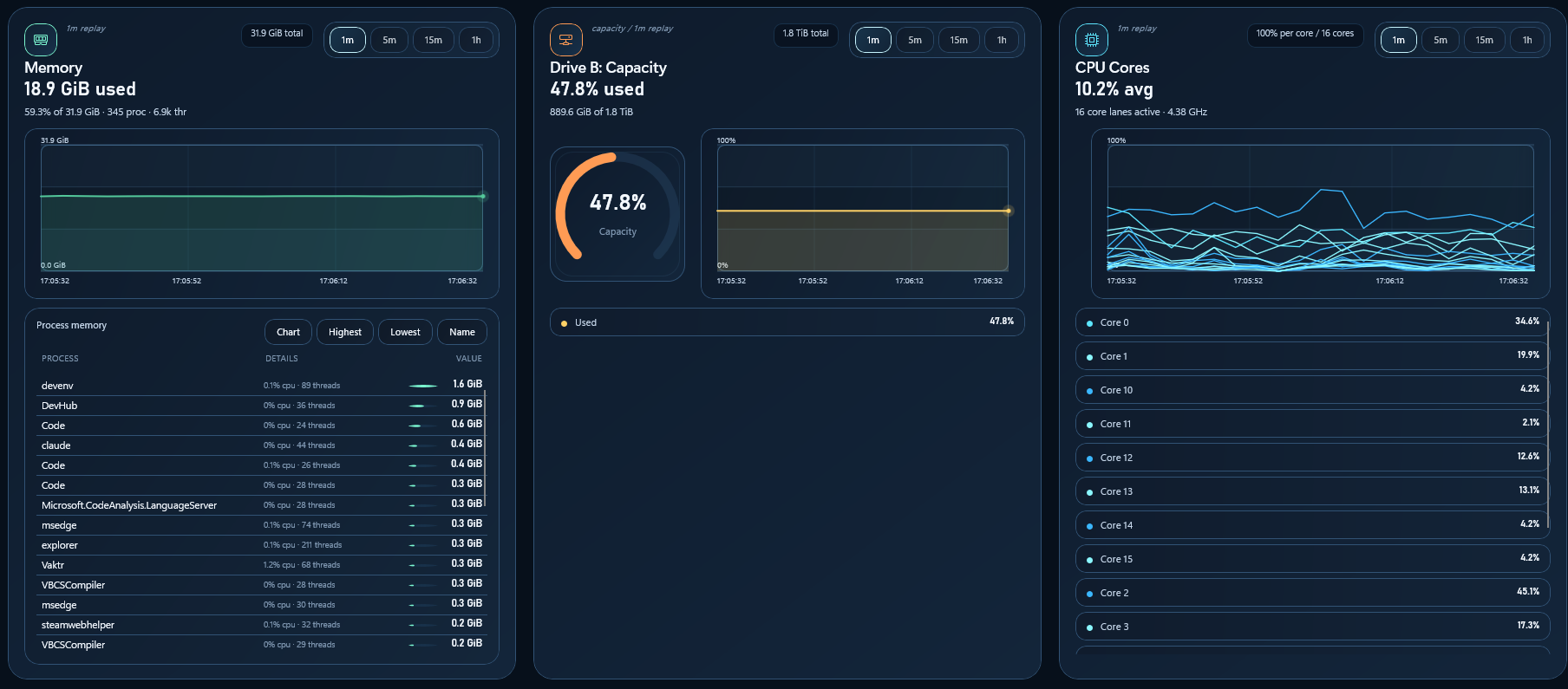The height and width of the screenshot is (689, 1568).
Task: Toggle Core 15 series row
Action: pyautogui.click(x=1312, y=559)
